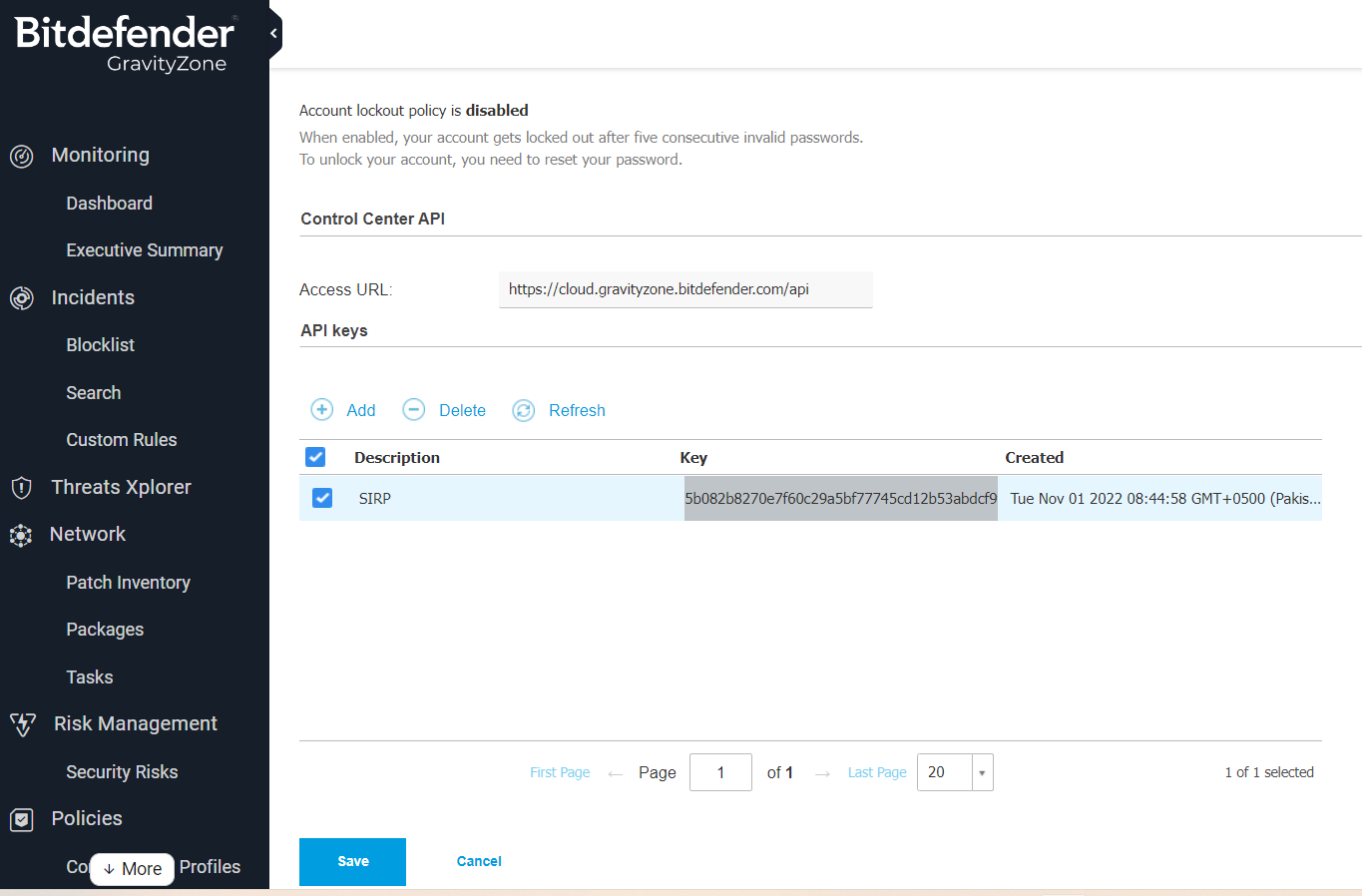1362x896 pixels.
Task: Open Tasks page
Action: tap(90, 677)
